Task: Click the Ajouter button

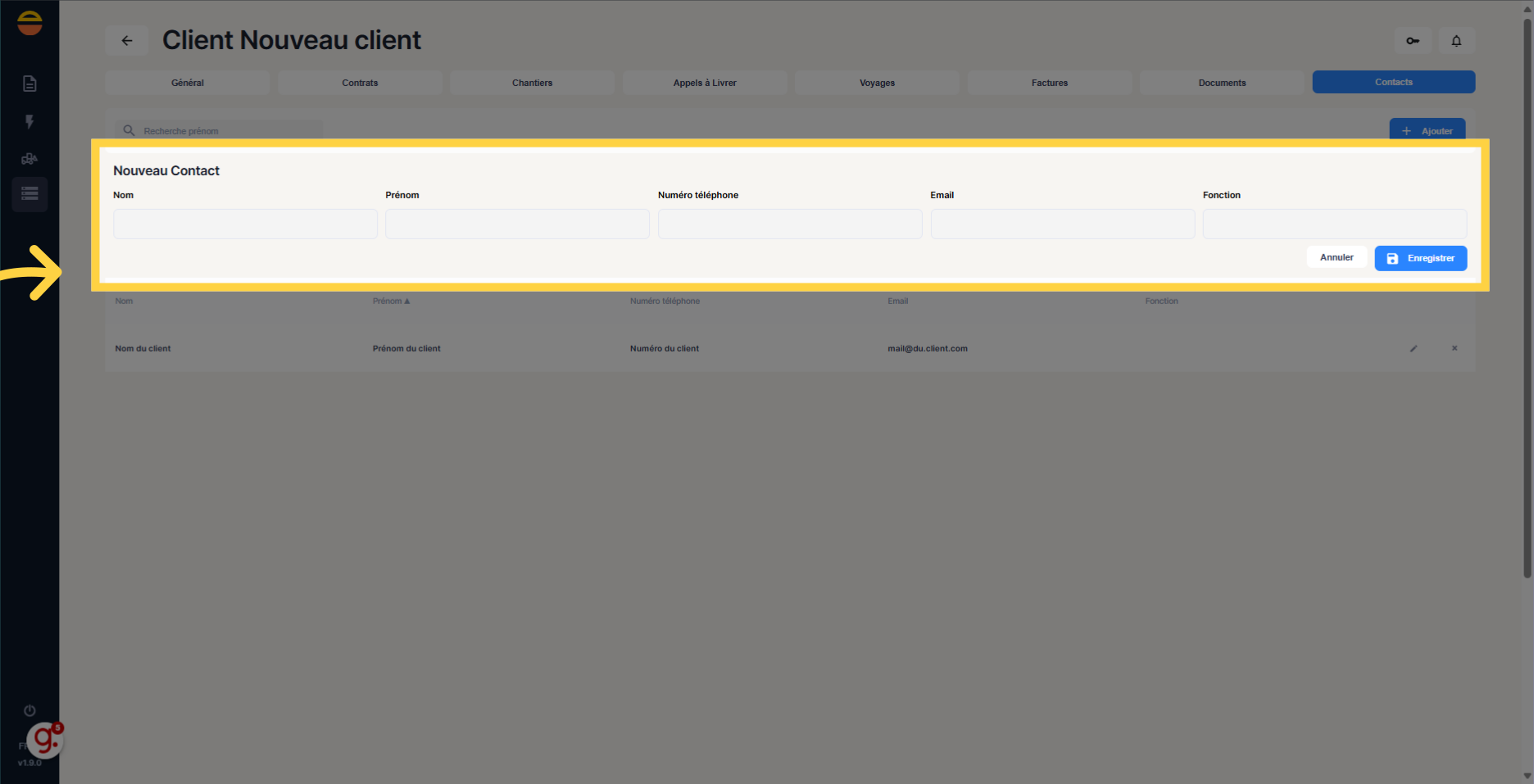Action: (x=1427, y=130)
